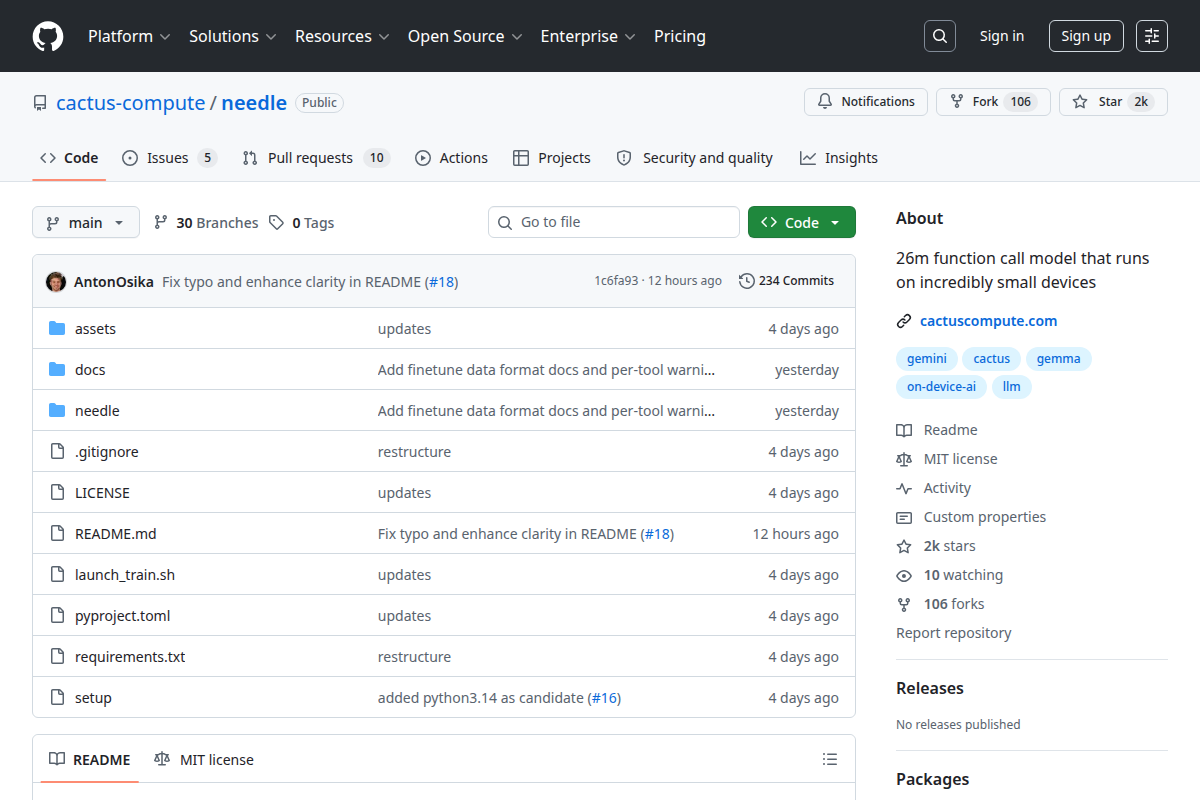This screenshot has width=1200, height=800.
Task: View 10 watching link
Action: pyautogui.click(x=949, y=575)
